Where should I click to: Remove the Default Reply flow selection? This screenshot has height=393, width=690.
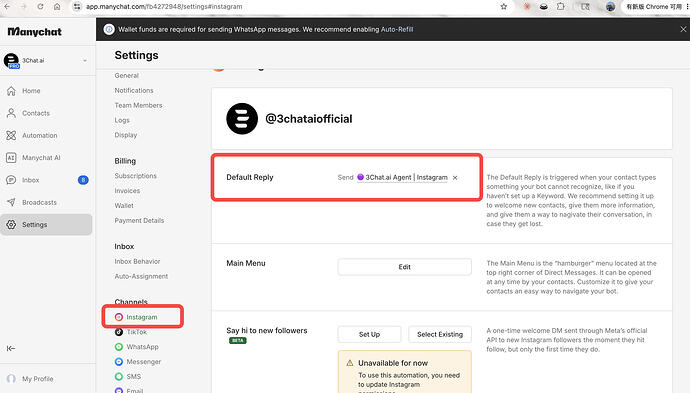click(455, 178)
